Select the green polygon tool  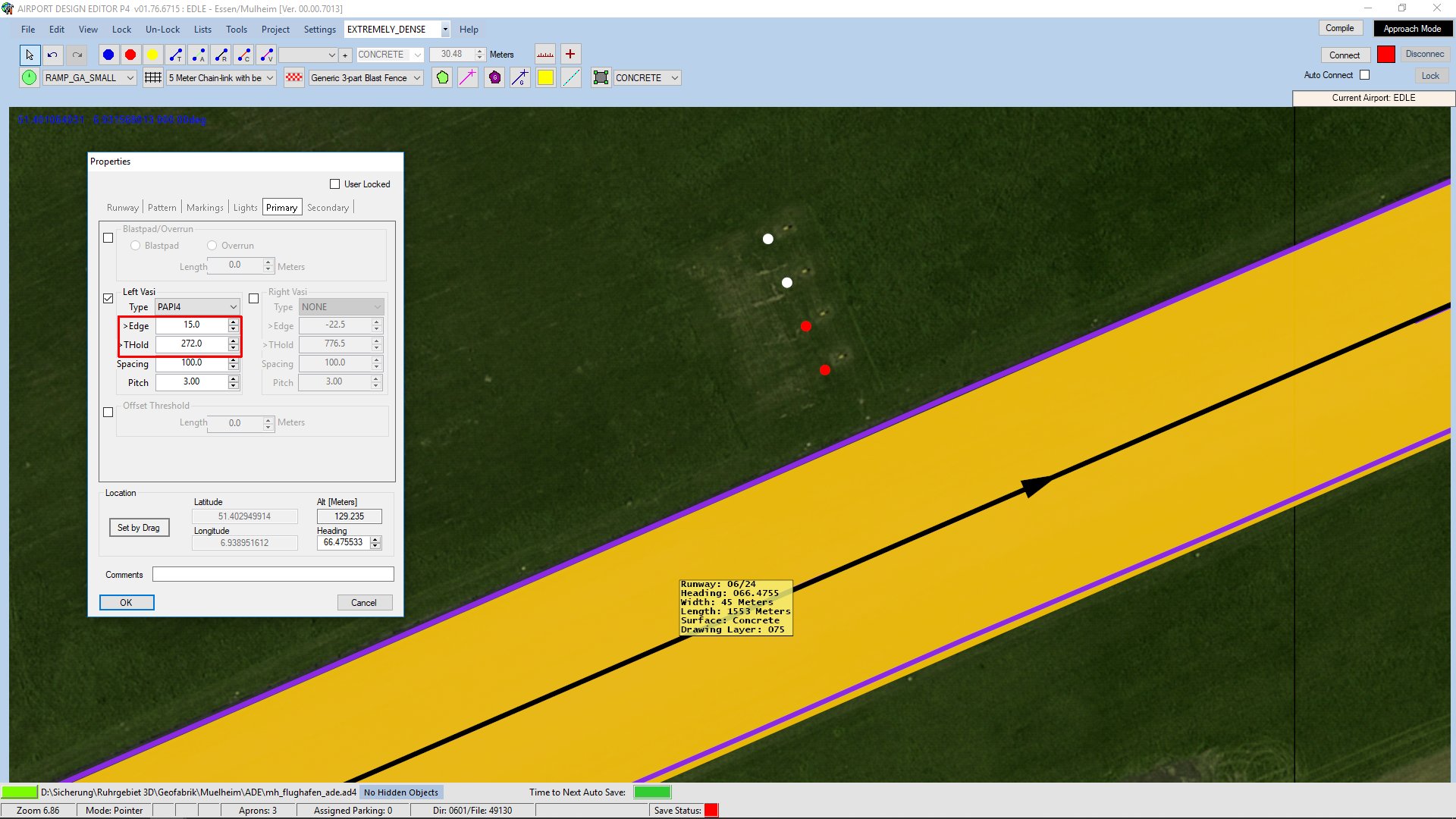click(x=443, y=77)
